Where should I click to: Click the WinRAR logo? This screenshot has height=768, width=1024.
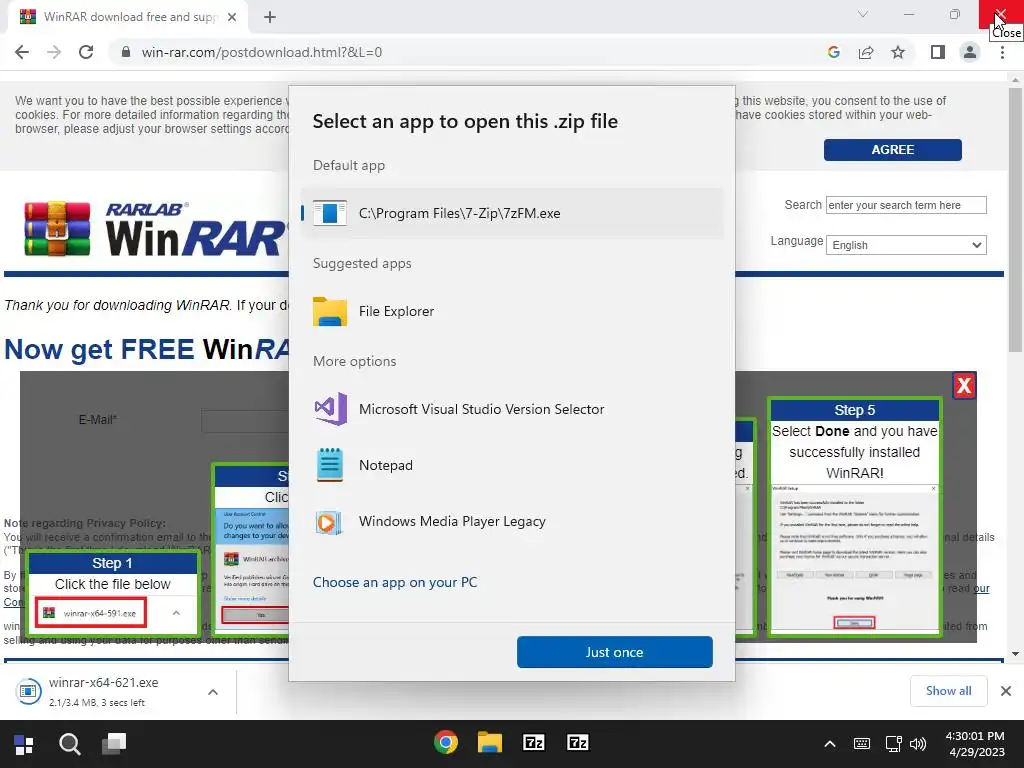[x=154, y=229]
